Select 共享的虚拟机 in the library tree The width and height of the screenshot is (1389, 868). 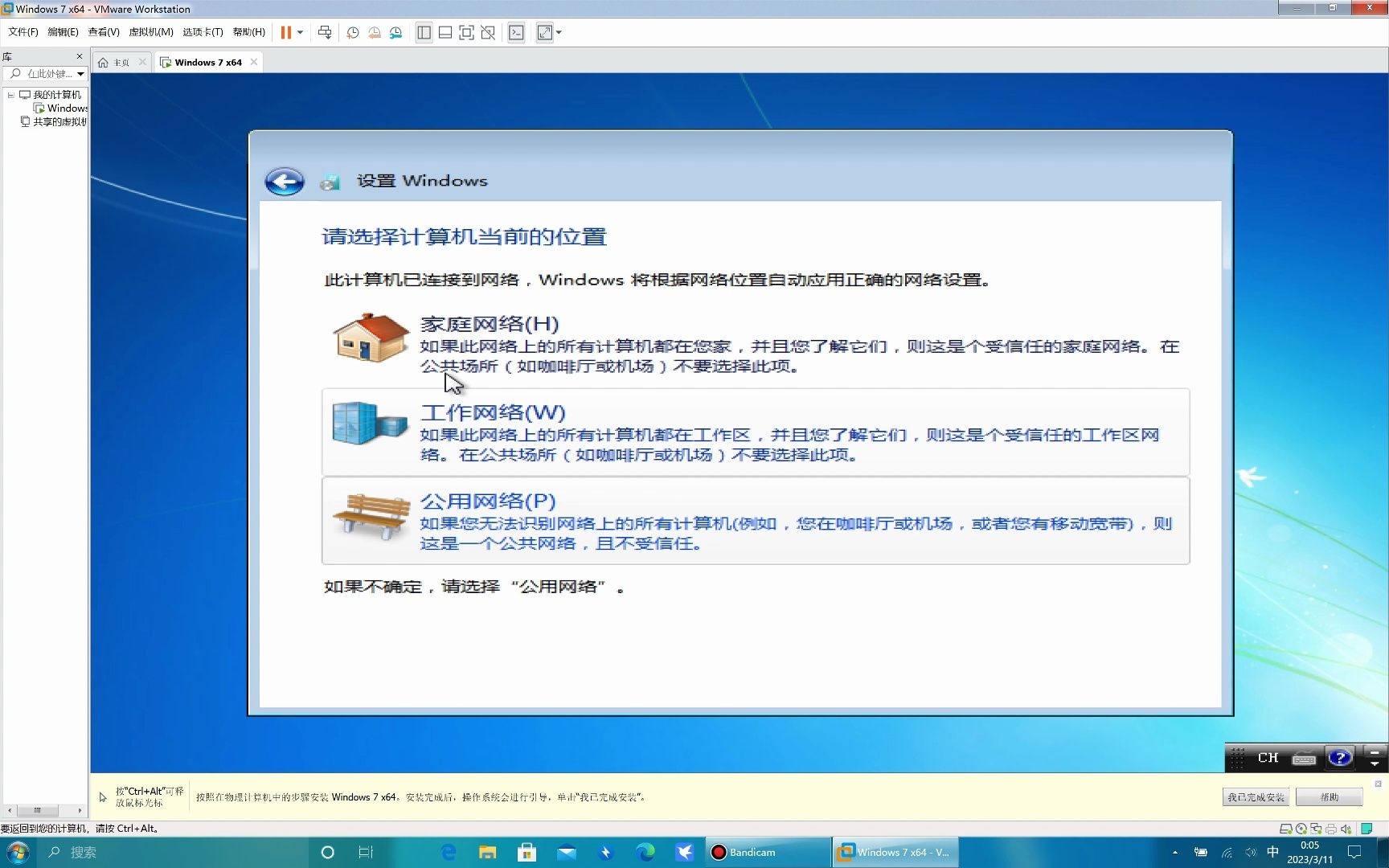click(54, 122)
